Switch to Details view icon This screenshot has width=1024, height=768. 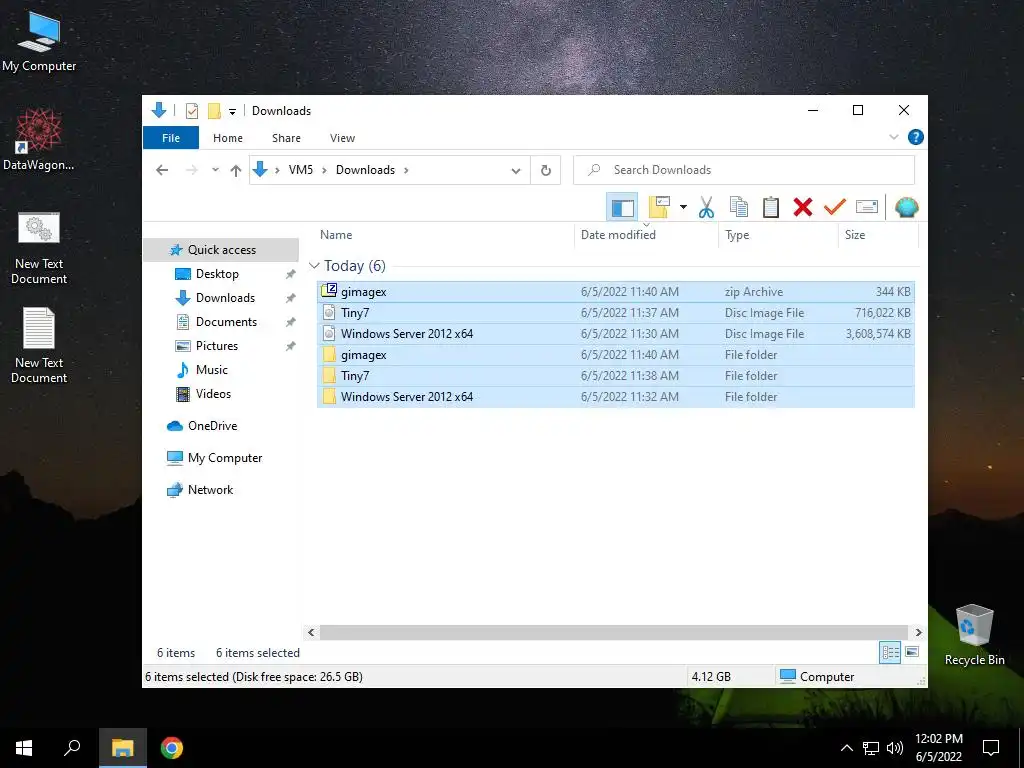coord(890,652)
